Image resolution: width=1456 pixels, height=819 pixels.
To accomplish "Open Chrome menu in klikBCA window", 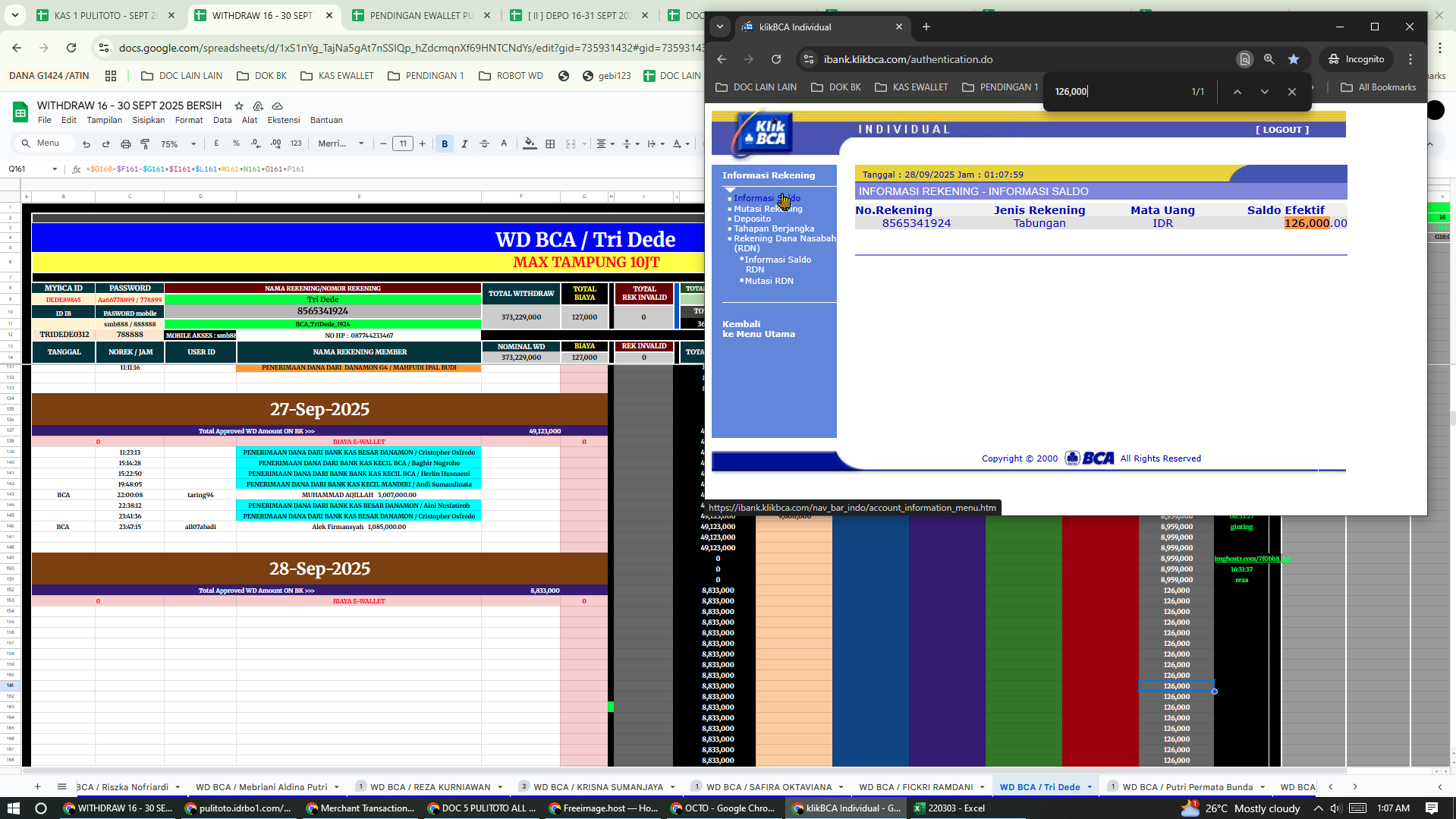I will [1410, 59].
